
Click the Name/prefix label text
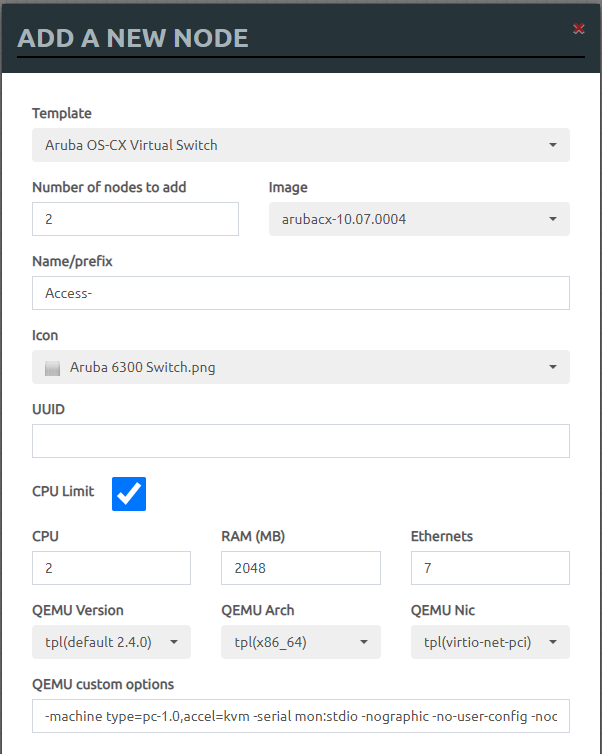(72, 261)
